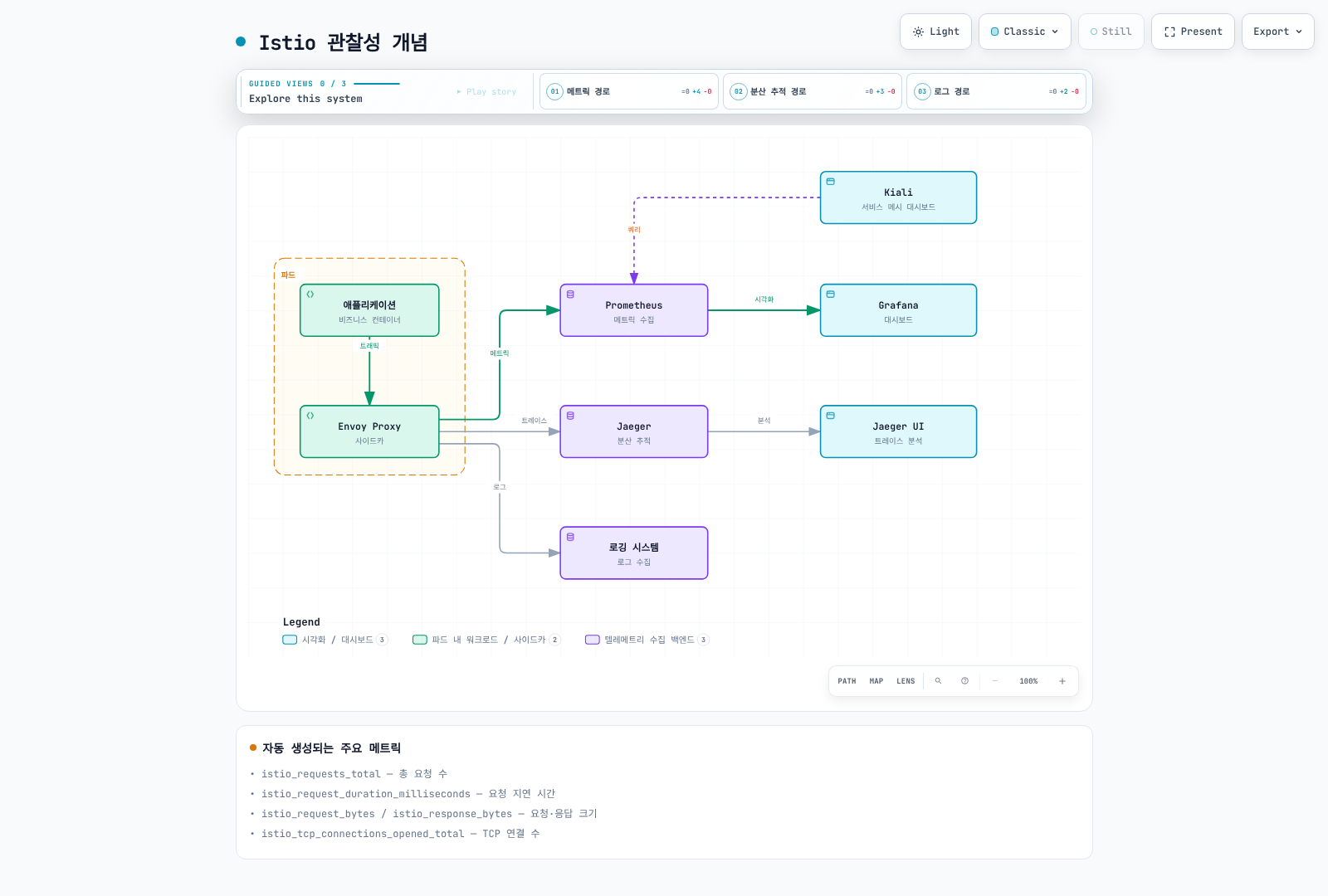Click the code icon on 애플리케이션 node
This screenshot has height=896, width=1328.
tap(310, 294)
